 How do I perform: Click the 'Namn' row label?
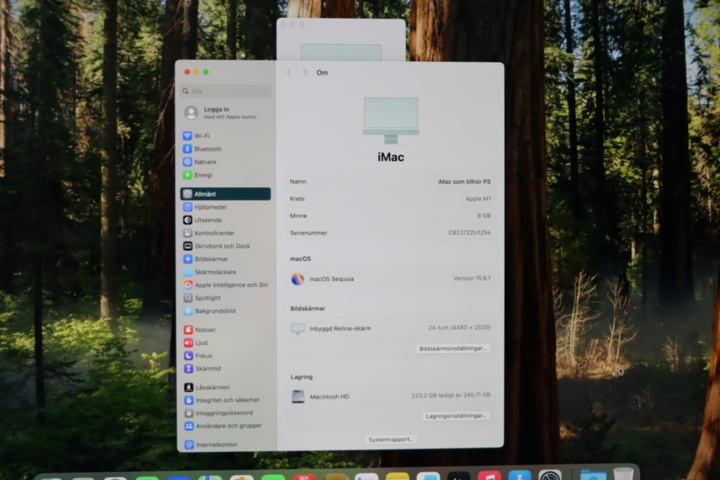[298, 182]
